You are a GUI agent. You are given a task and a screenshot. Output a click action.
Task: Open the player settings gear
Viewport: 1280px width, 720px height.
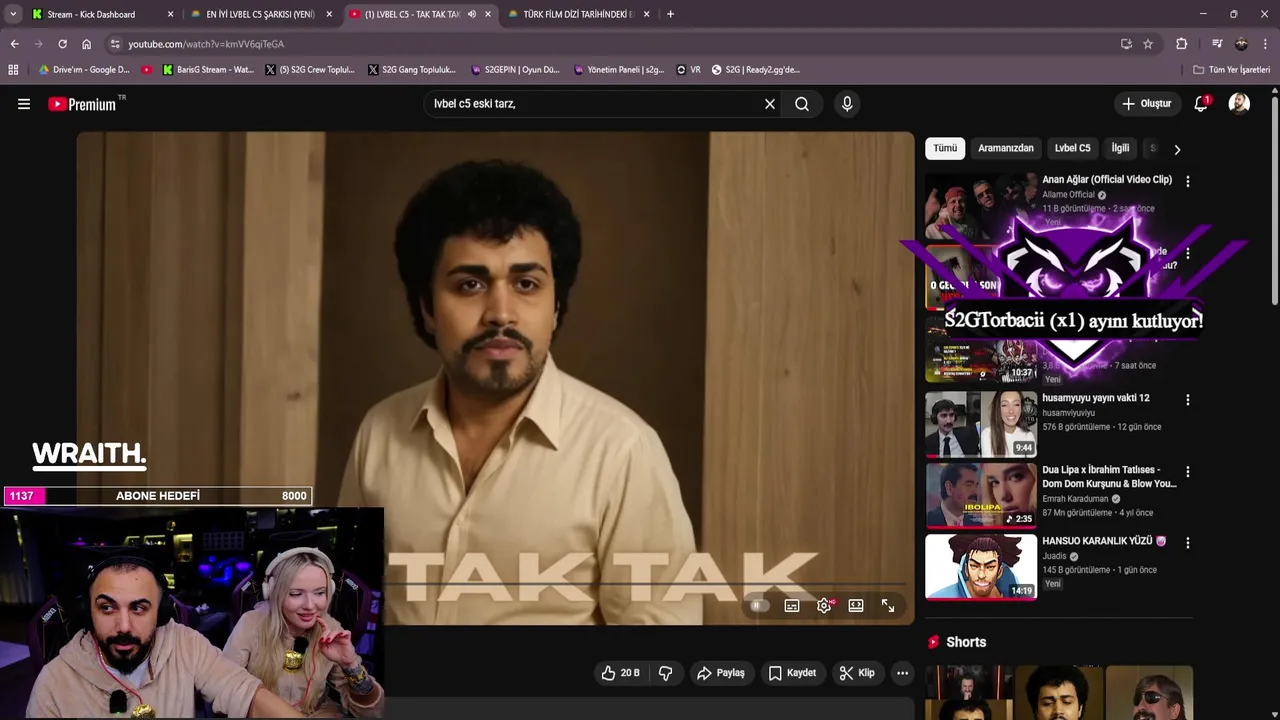[x=824, y=606]
